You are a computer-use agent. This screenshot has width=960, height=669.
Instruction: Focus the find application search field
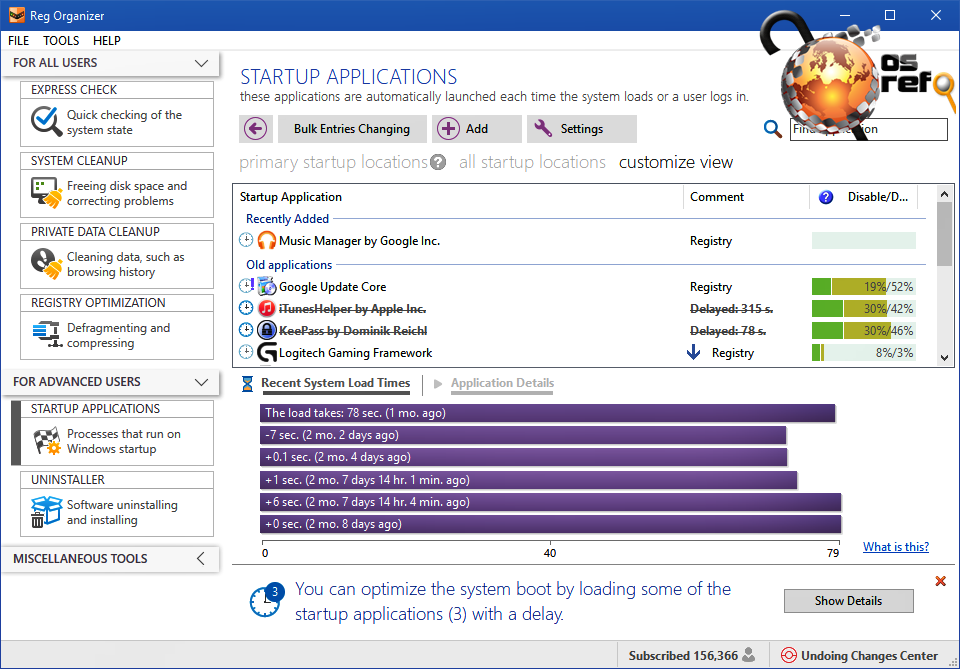point(868,129)
